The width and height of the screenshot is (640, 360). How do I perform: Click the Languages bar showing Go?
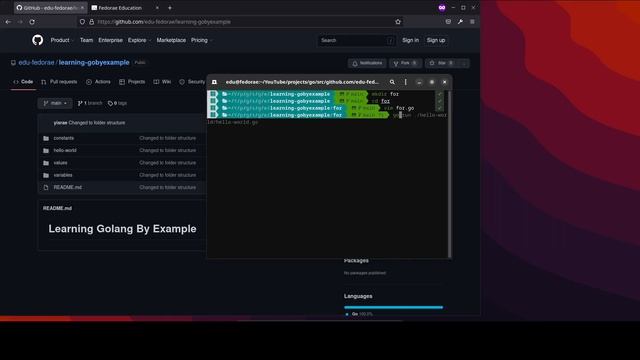[x=393, y=307]
